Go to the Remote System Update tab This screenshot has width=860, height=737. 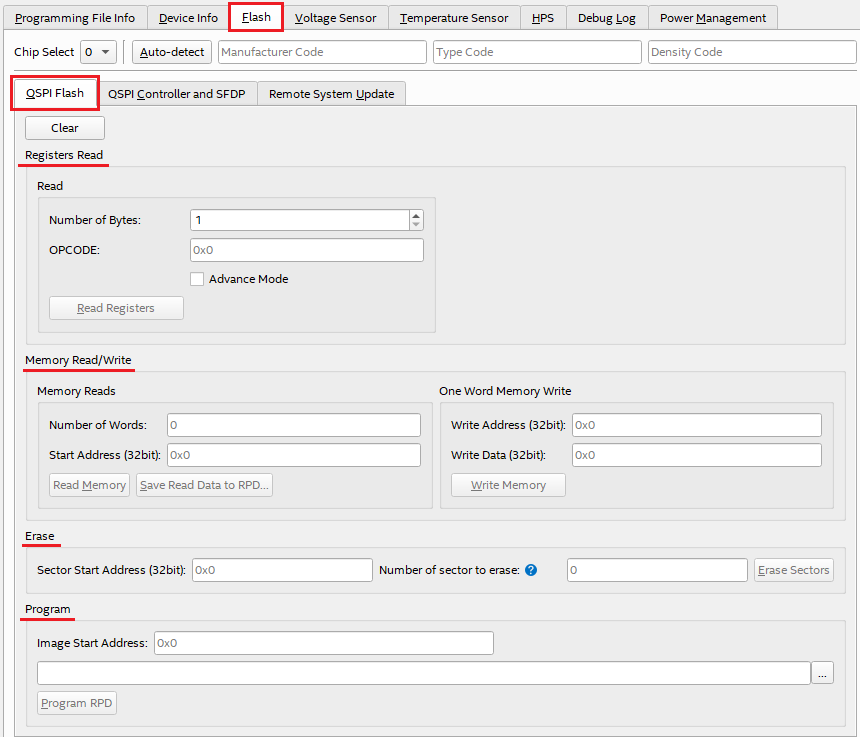click(x=331, y=94)
